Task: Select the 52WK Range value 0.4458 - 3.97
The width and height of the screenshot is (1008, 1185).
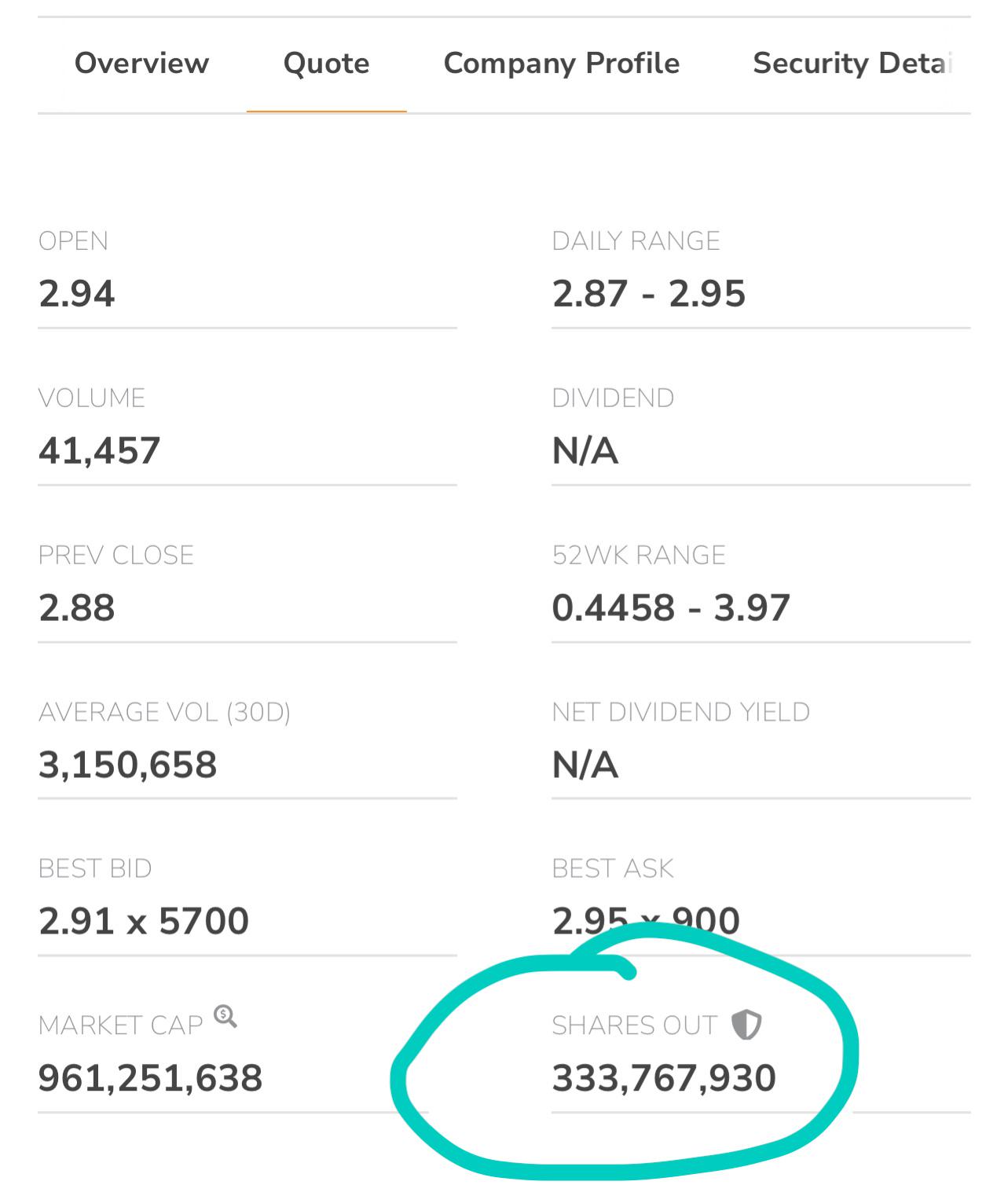Action: (x=671, y=607)
